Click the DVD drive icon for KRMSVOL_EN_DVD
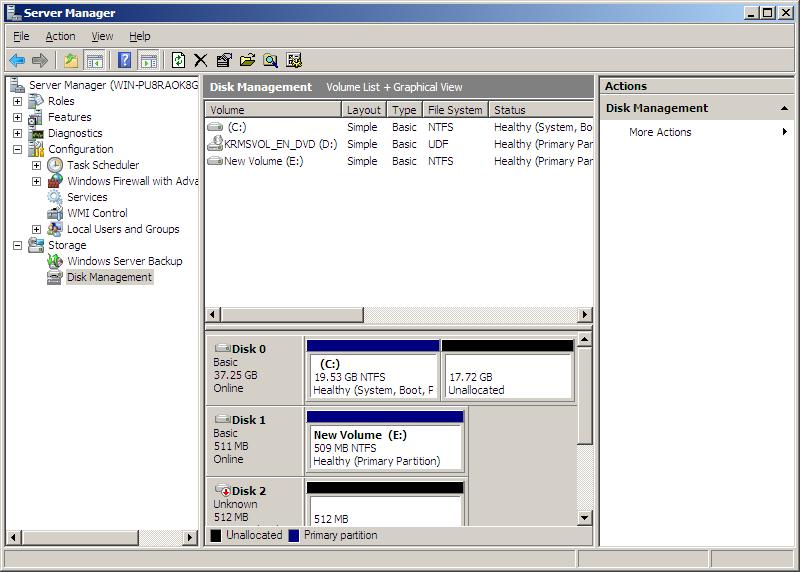Viewport: 800px width, 572px height. click(x=215, y=144)
